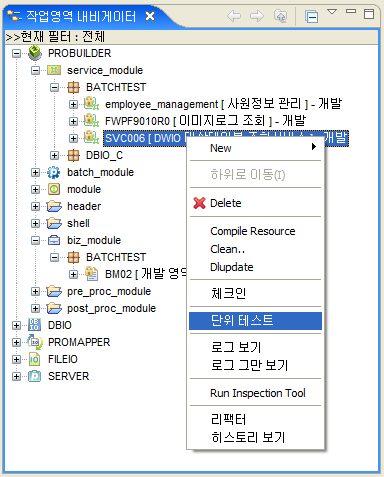The image size is (384, 477).
Task: Click the header folder icon
Action: [x=54, y=206]
